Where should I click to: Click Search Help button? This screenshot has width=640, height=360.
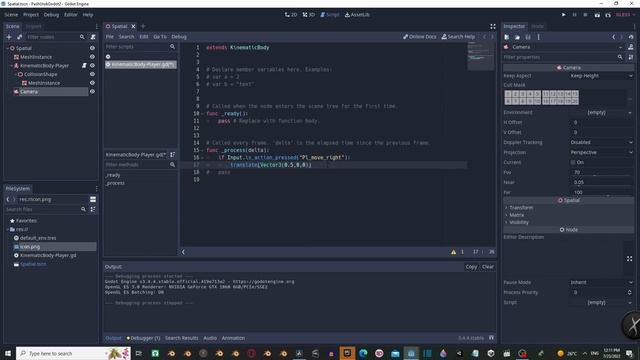[x=458, y=37]
